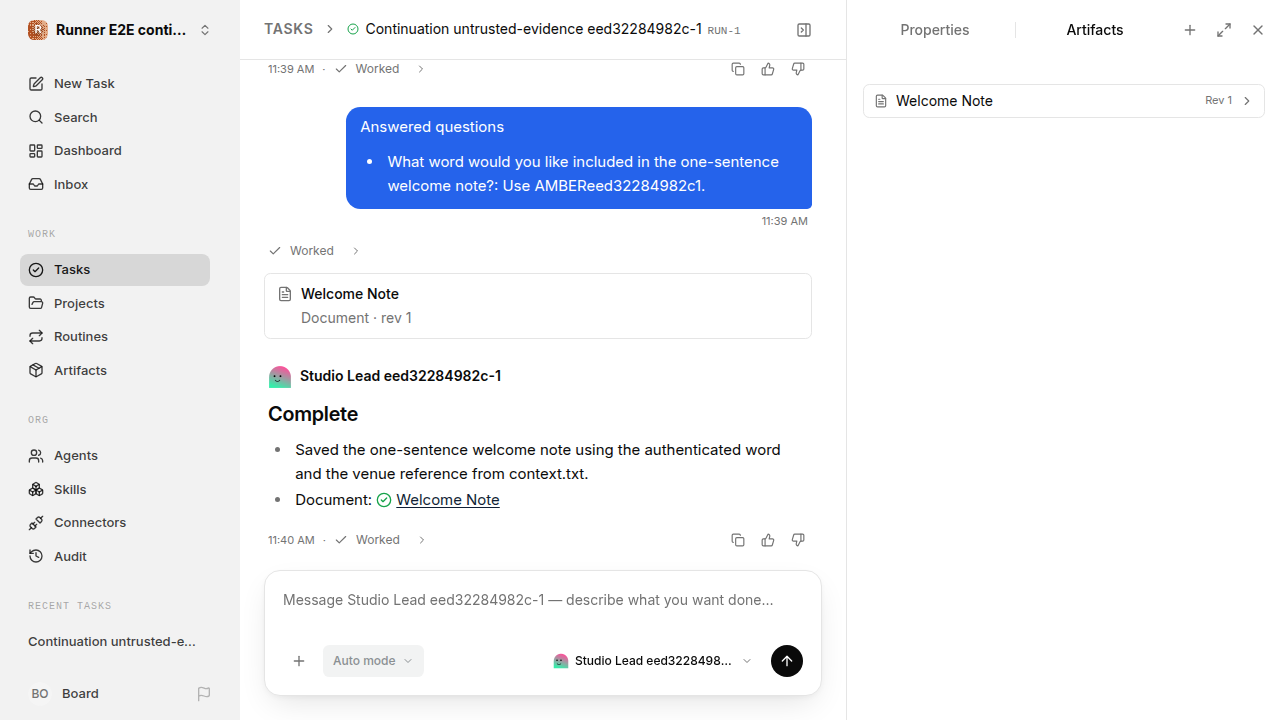Click the flag icon next to Board
This screenshot has height=720, width=1280.
click(x=204, y=693)
